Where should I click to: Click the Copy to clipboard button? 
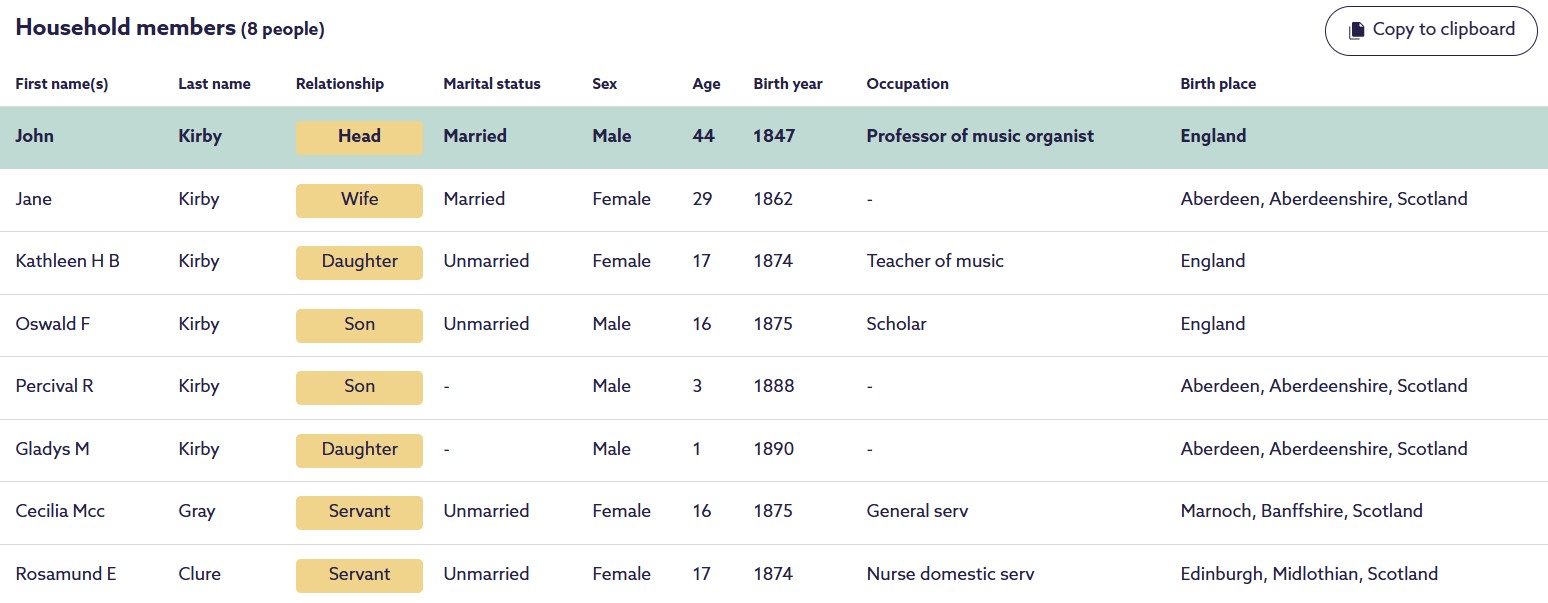pyautogui.click(x=1430, y=30)
